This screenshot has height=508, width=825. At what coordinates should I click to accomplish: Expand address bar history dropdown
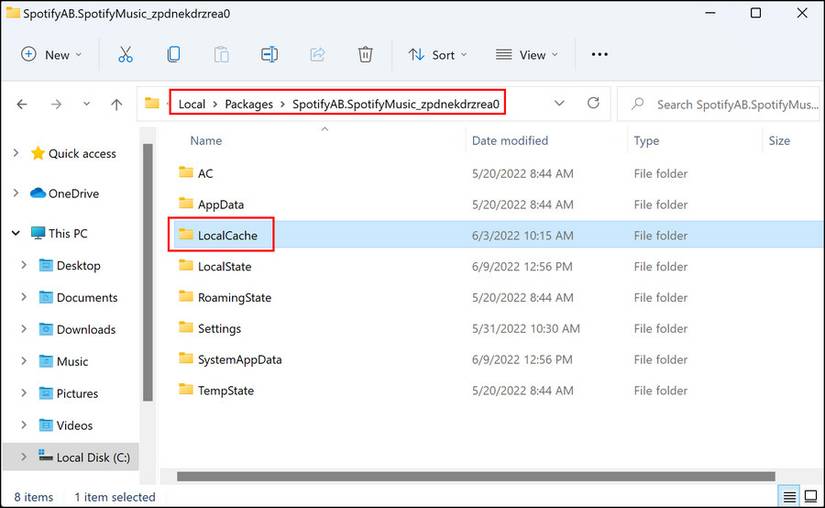click(x=559, y=103)
